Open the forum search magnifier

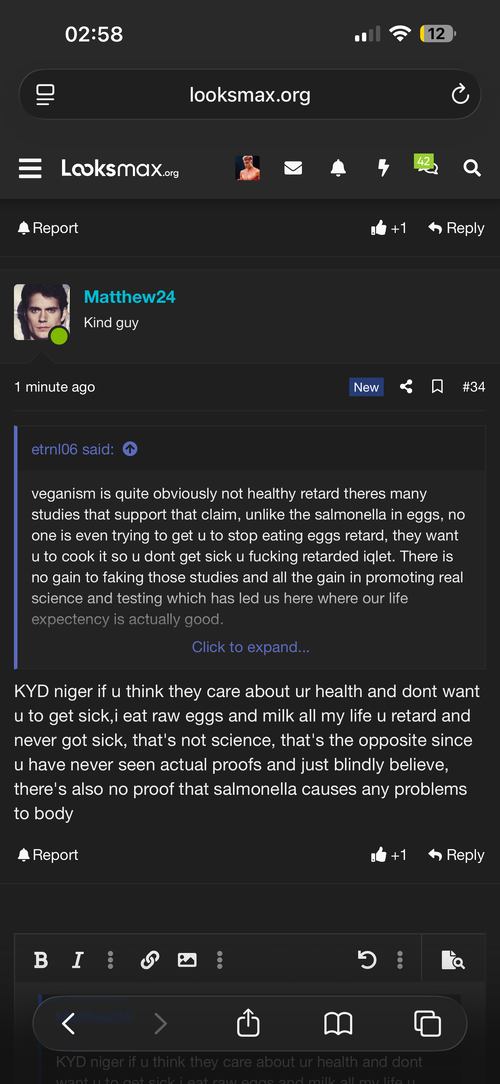472,168
